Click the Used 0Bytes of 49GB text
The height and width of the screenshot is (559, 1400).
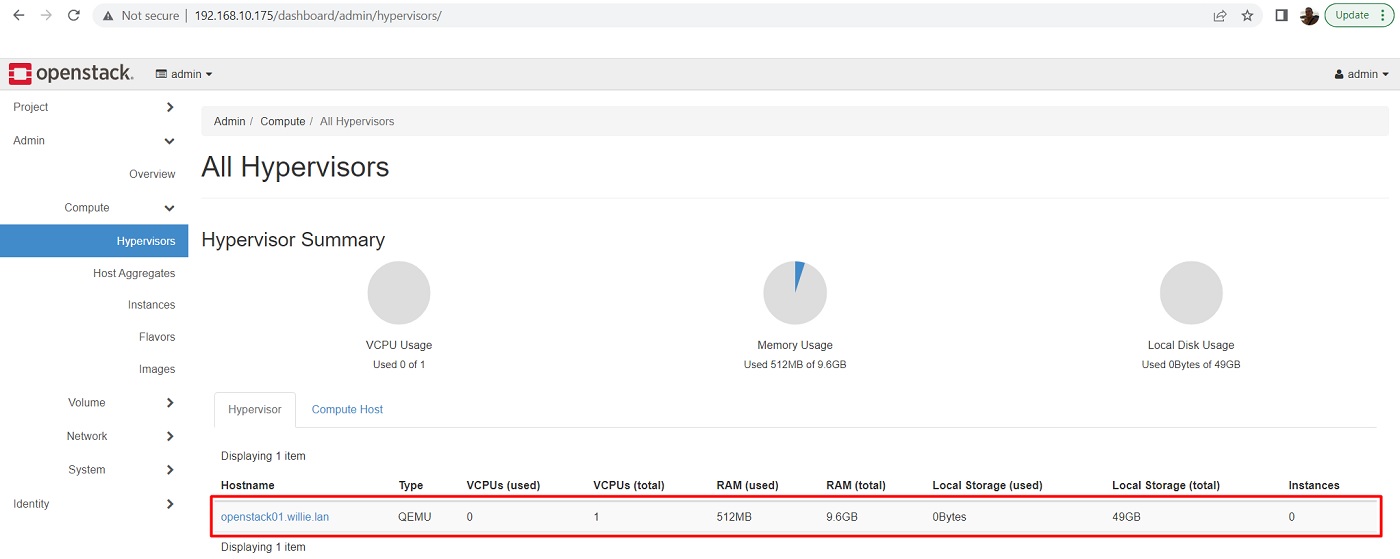(x=1191, y=365)
